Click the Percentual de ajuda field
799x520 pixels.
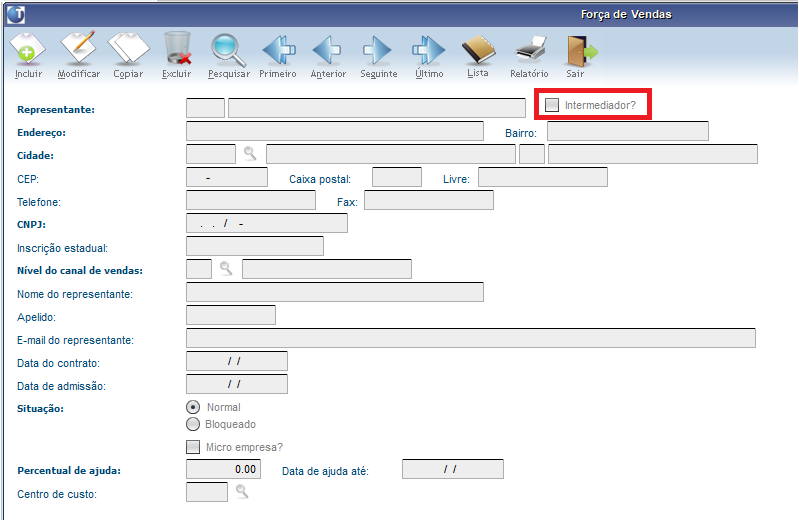[223, 469]
